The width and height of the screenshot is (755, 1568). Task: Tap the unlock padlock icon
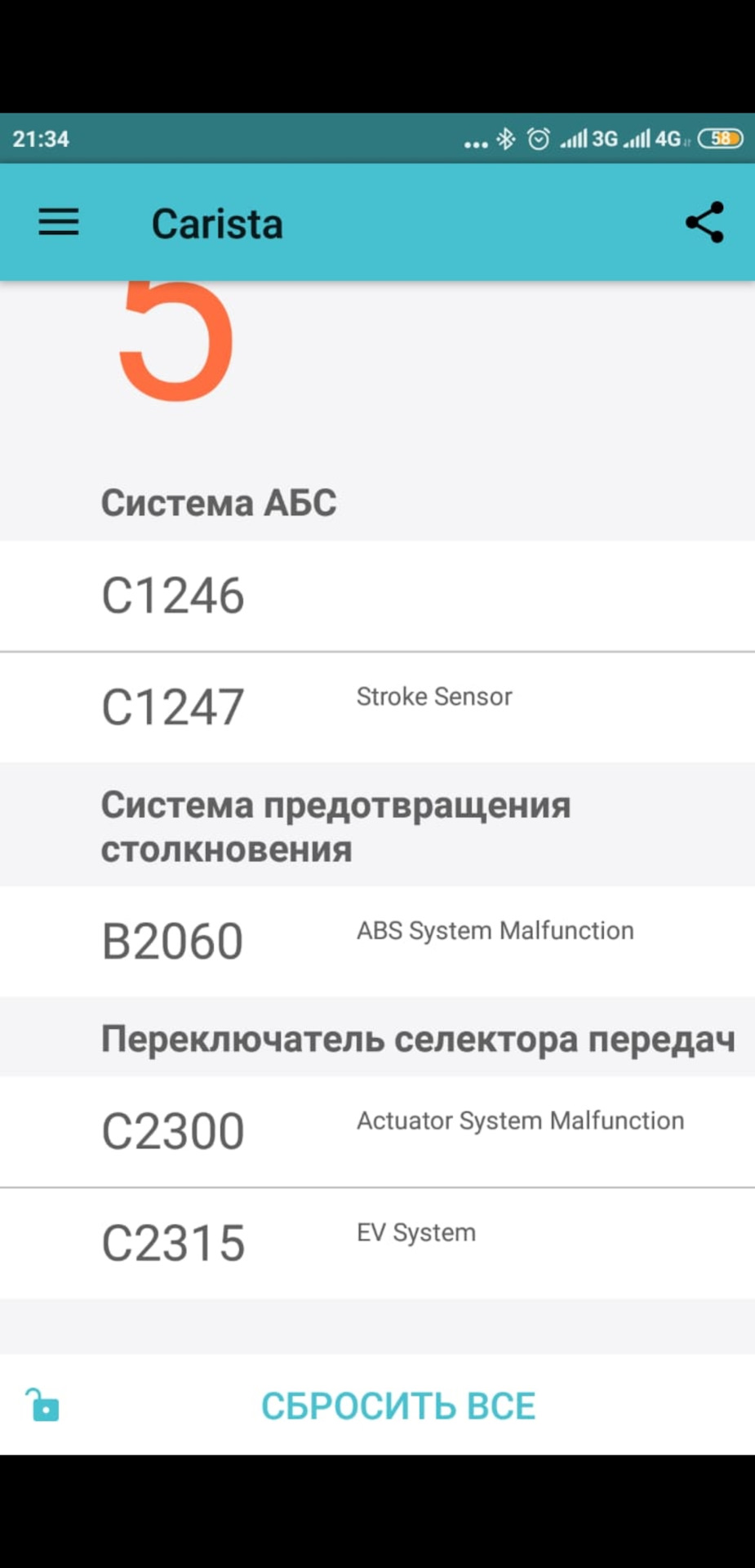click(42, 1405)
